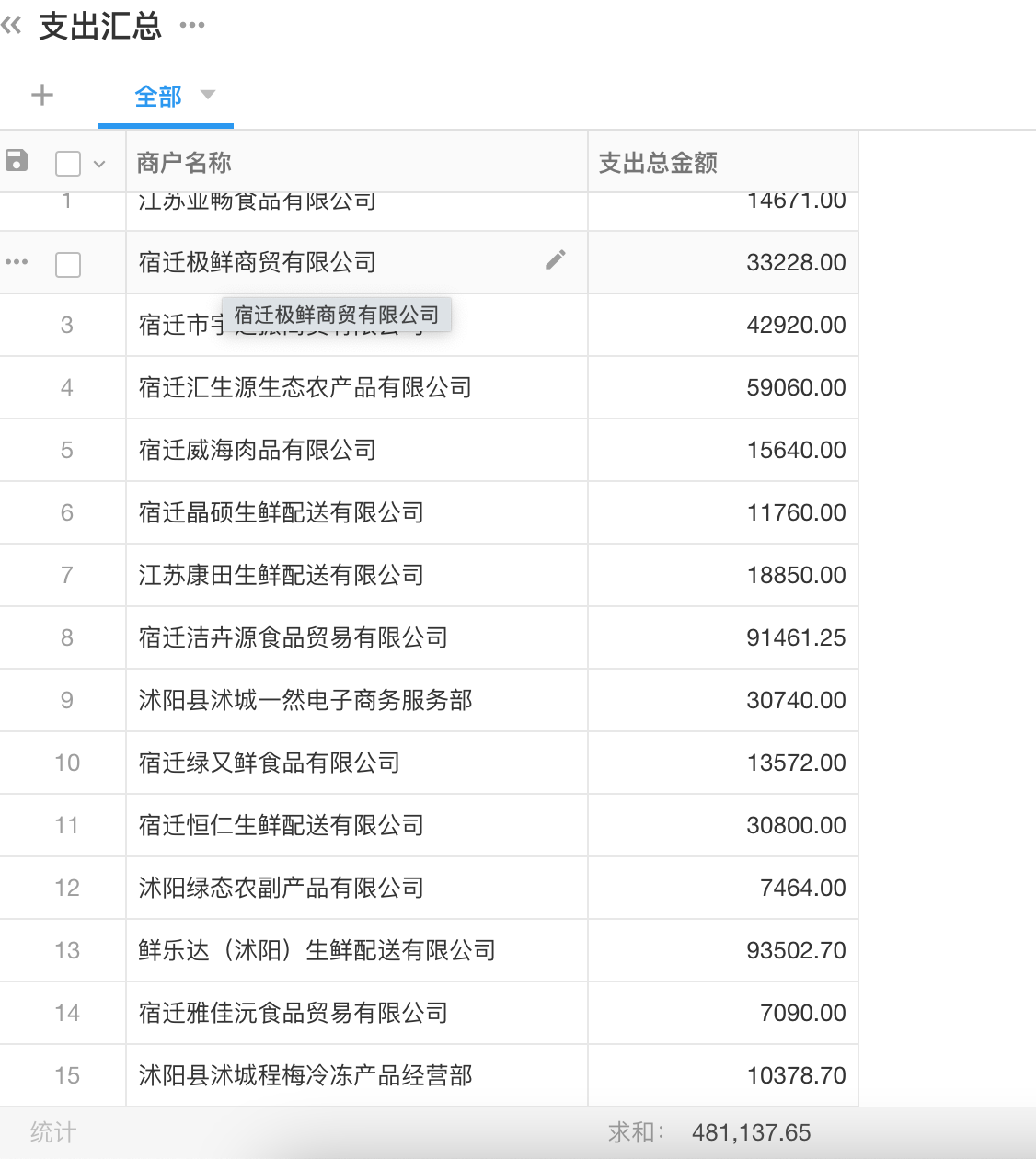The width and height of the screenshot is (1036, 1159).
Task: Expand the chevron next to the select-all checkbox
Action: (x=98, y=162)
